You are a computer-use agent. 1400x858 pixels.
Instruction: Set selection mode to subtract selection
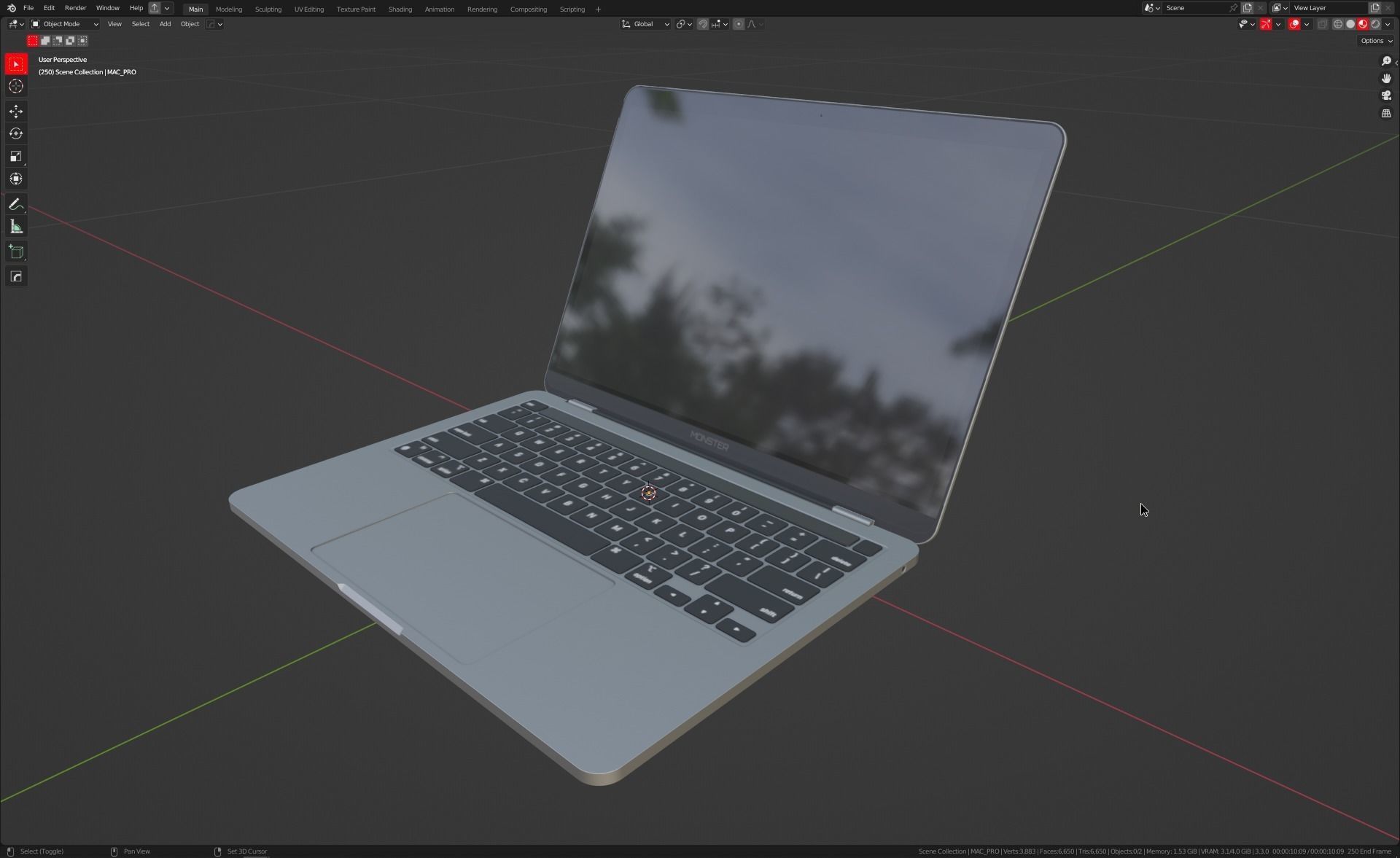click(x=58, y=41)
